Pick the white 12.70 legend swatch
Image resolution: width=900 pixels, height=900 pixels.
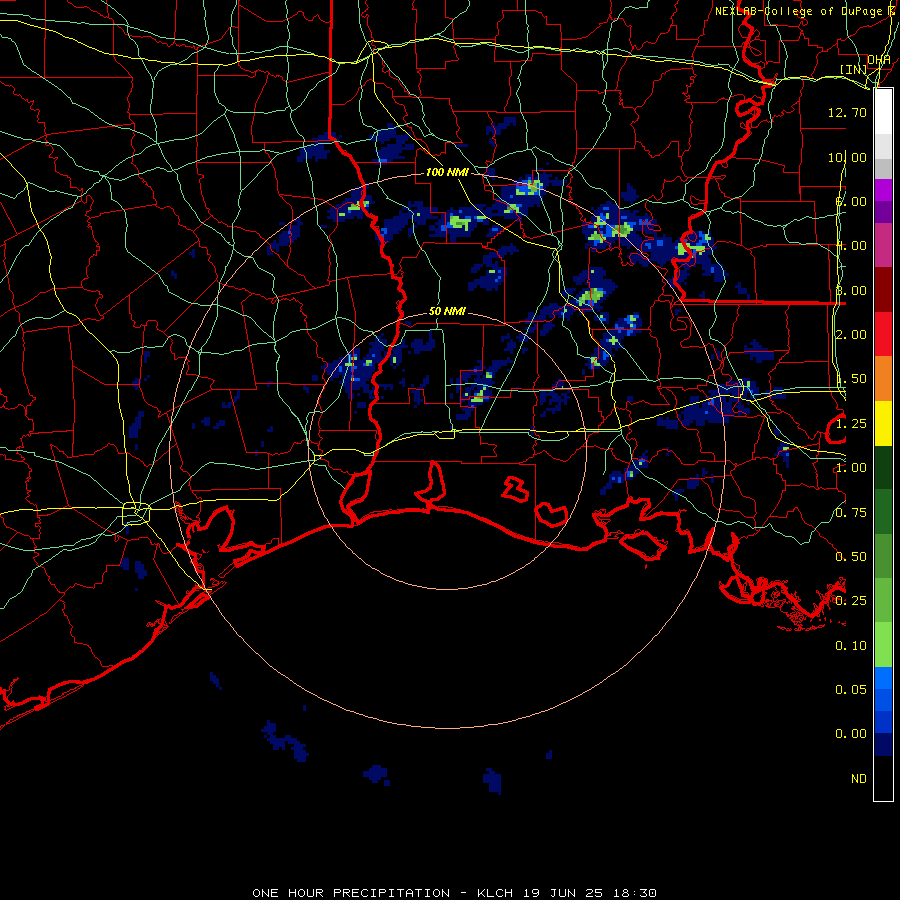coord(883,112)
